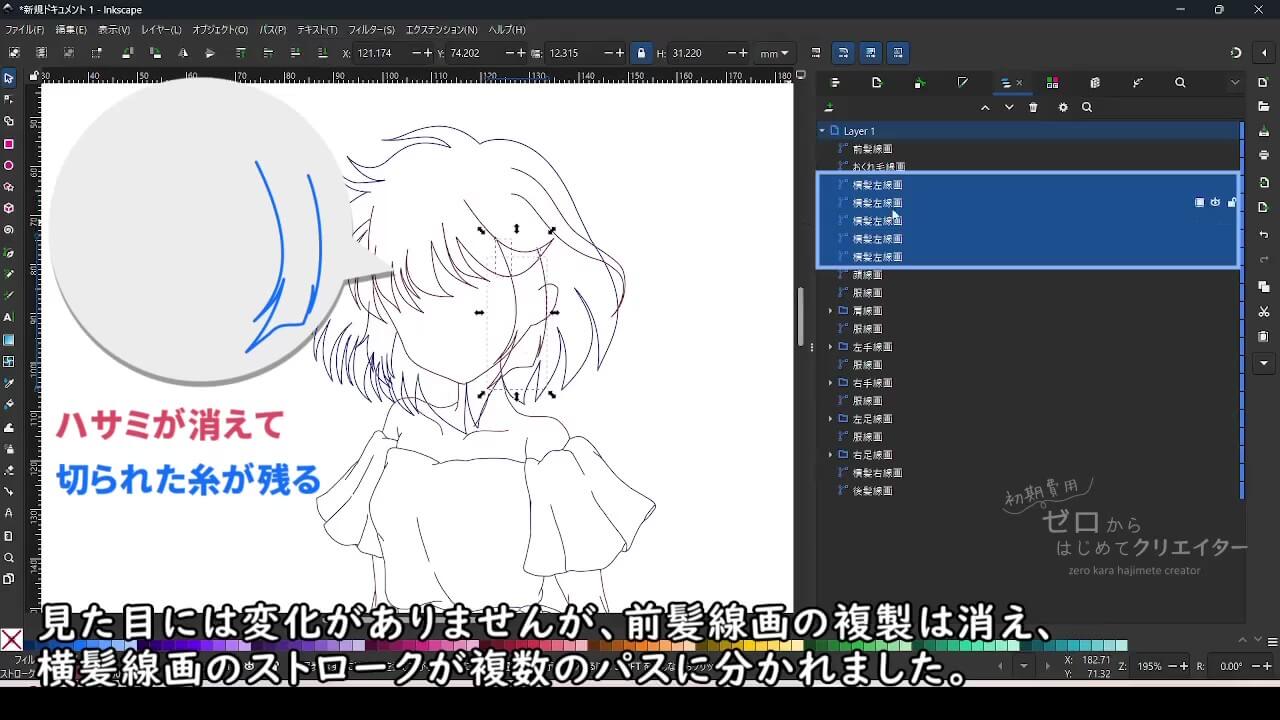Toggle the lock on the selected objects
The width and height of the screenshot is (1280, 720).
[x=1231, y=202]
